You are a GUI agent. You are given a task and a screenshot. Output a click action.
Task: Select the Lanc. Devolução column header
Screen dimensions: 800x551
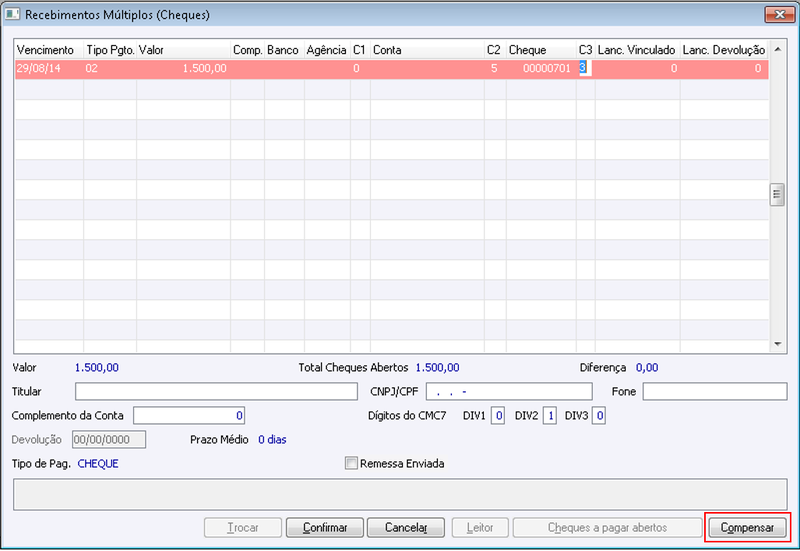[x=724, y=50]
